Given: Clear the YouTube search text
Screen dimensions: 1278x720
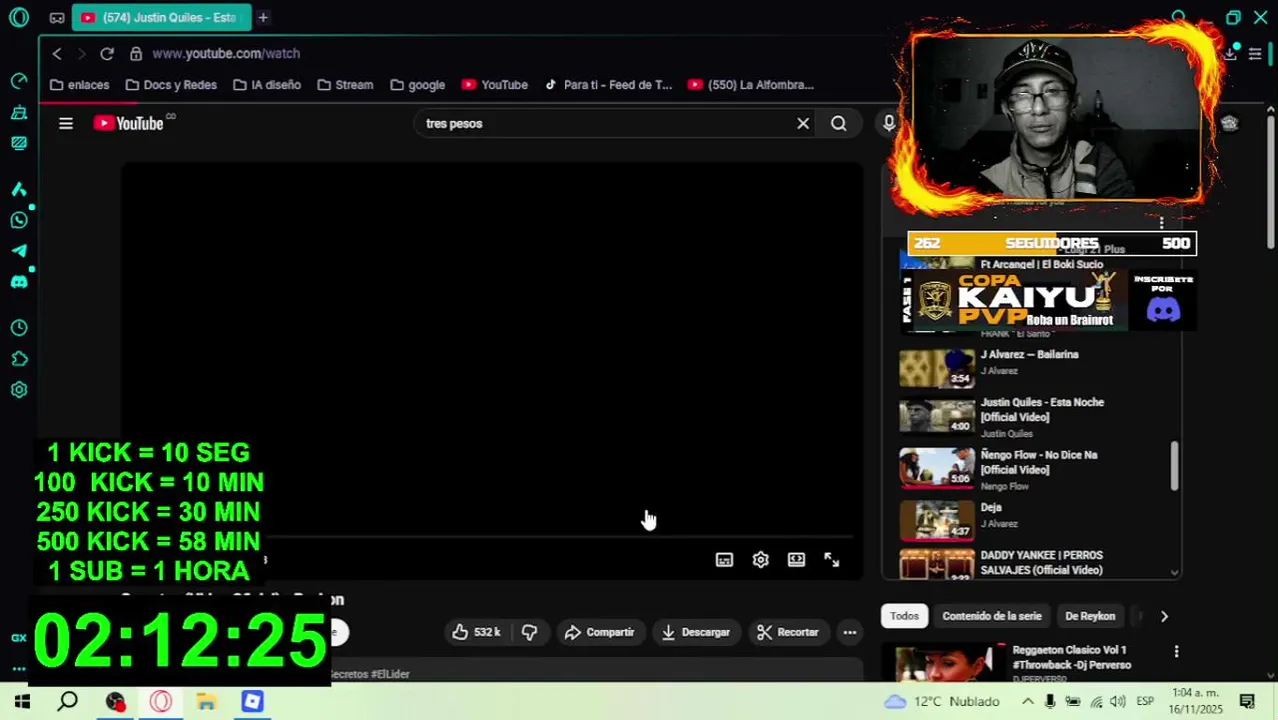Looking at the screenshot, I should (x=803, y=123).
